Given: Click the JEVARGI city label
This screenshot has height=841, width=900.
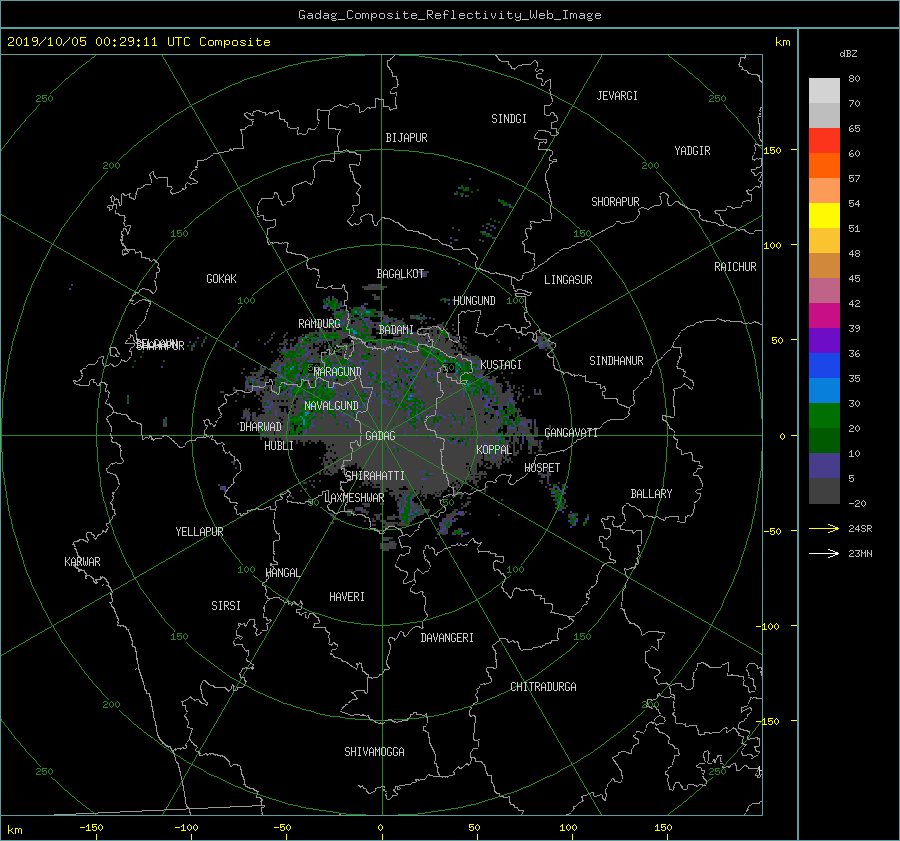Looking at the screenshot, I should pos(617,96).
